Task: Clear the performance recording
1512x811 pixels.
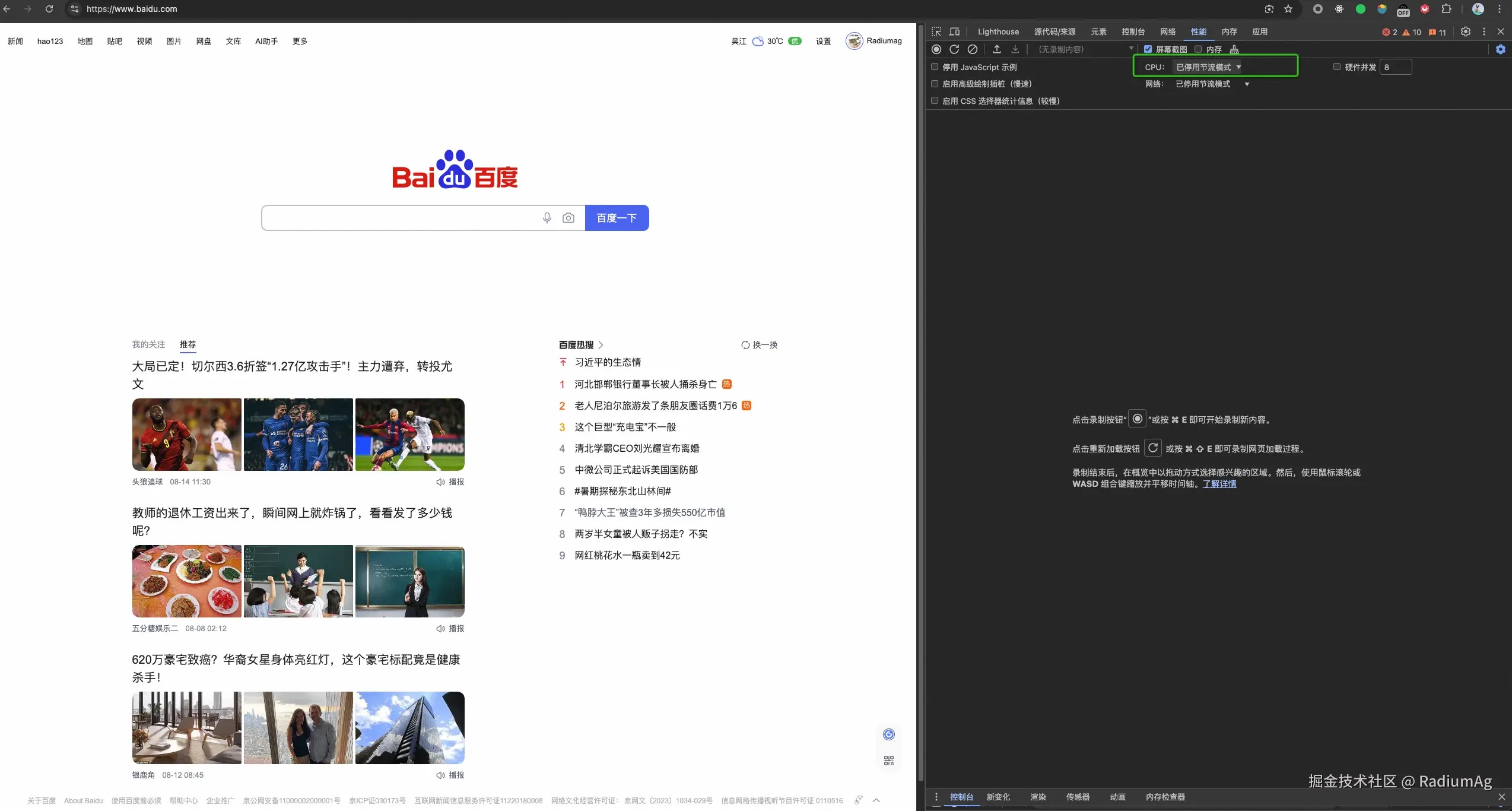Action: pos(973,49)
